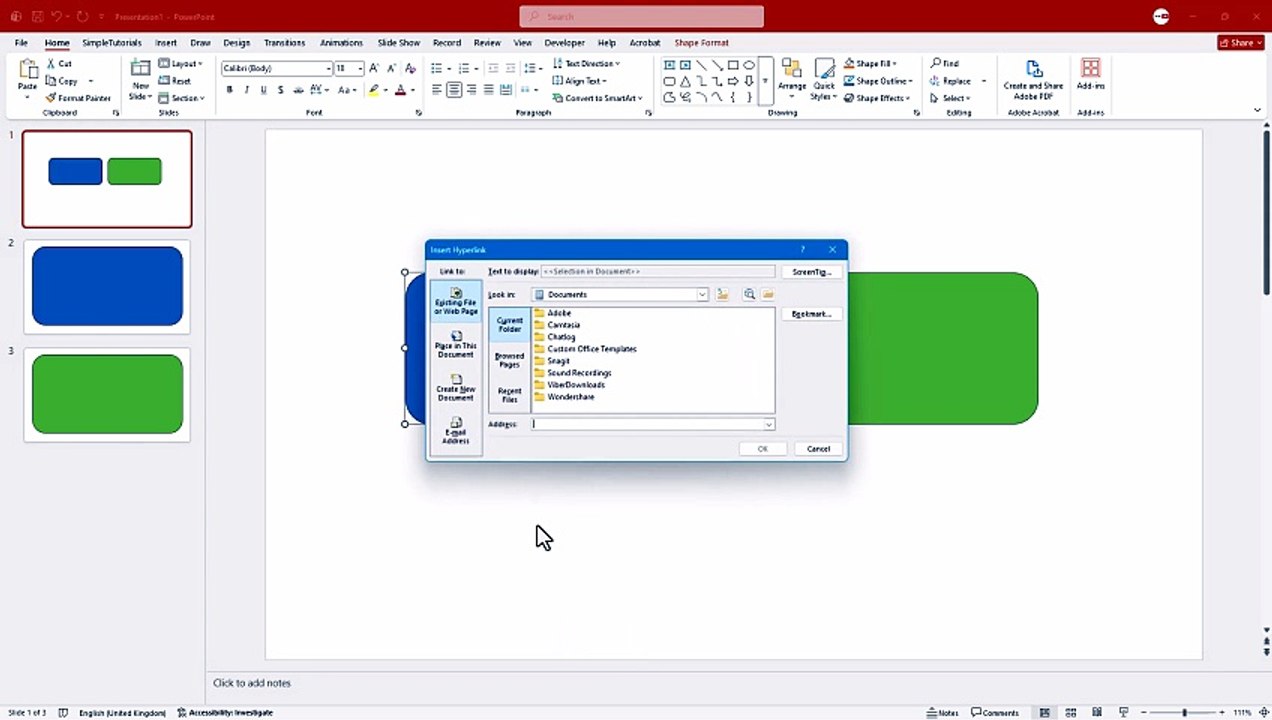Click Clear All Formatting icon
1272x720 pixels.
[x=410, y=68]
